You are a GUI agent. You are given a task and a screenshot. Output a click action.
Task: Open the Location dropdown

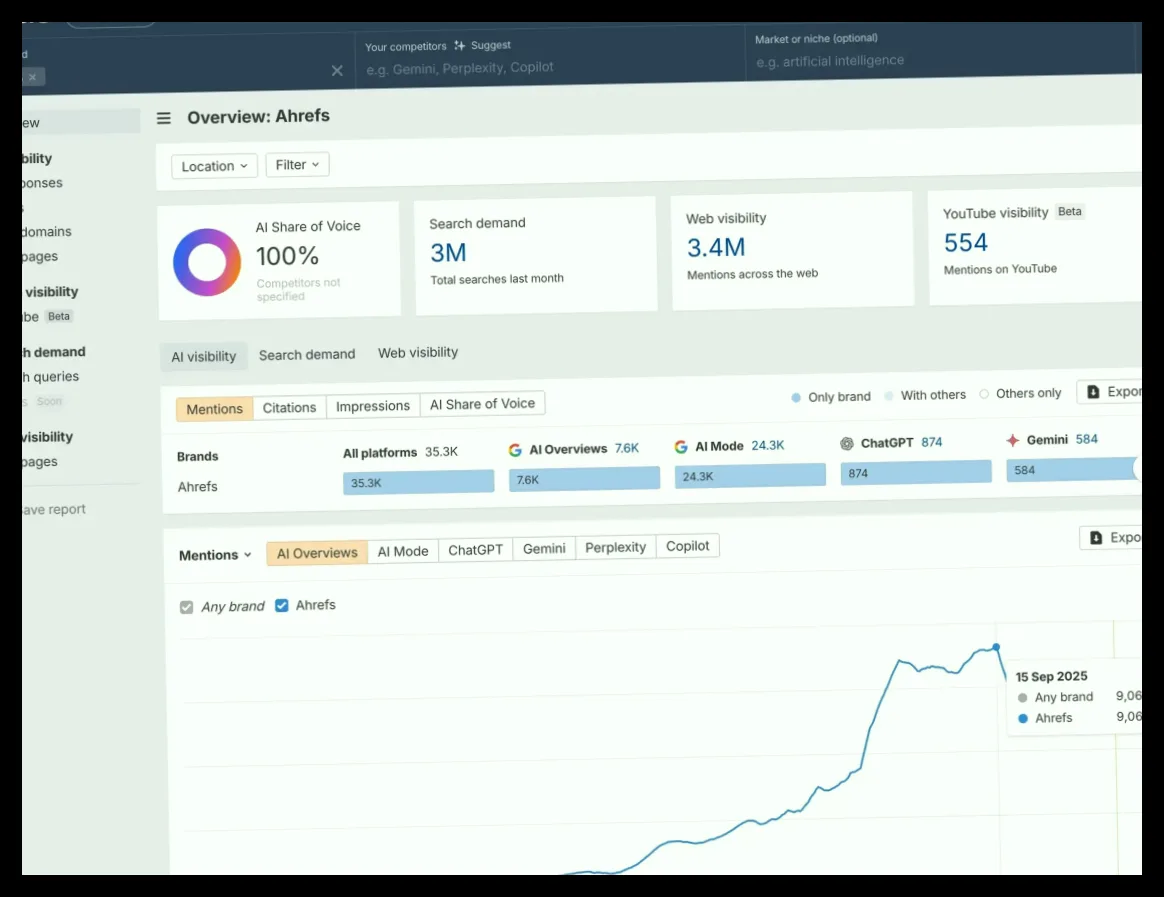pos(215,166)
